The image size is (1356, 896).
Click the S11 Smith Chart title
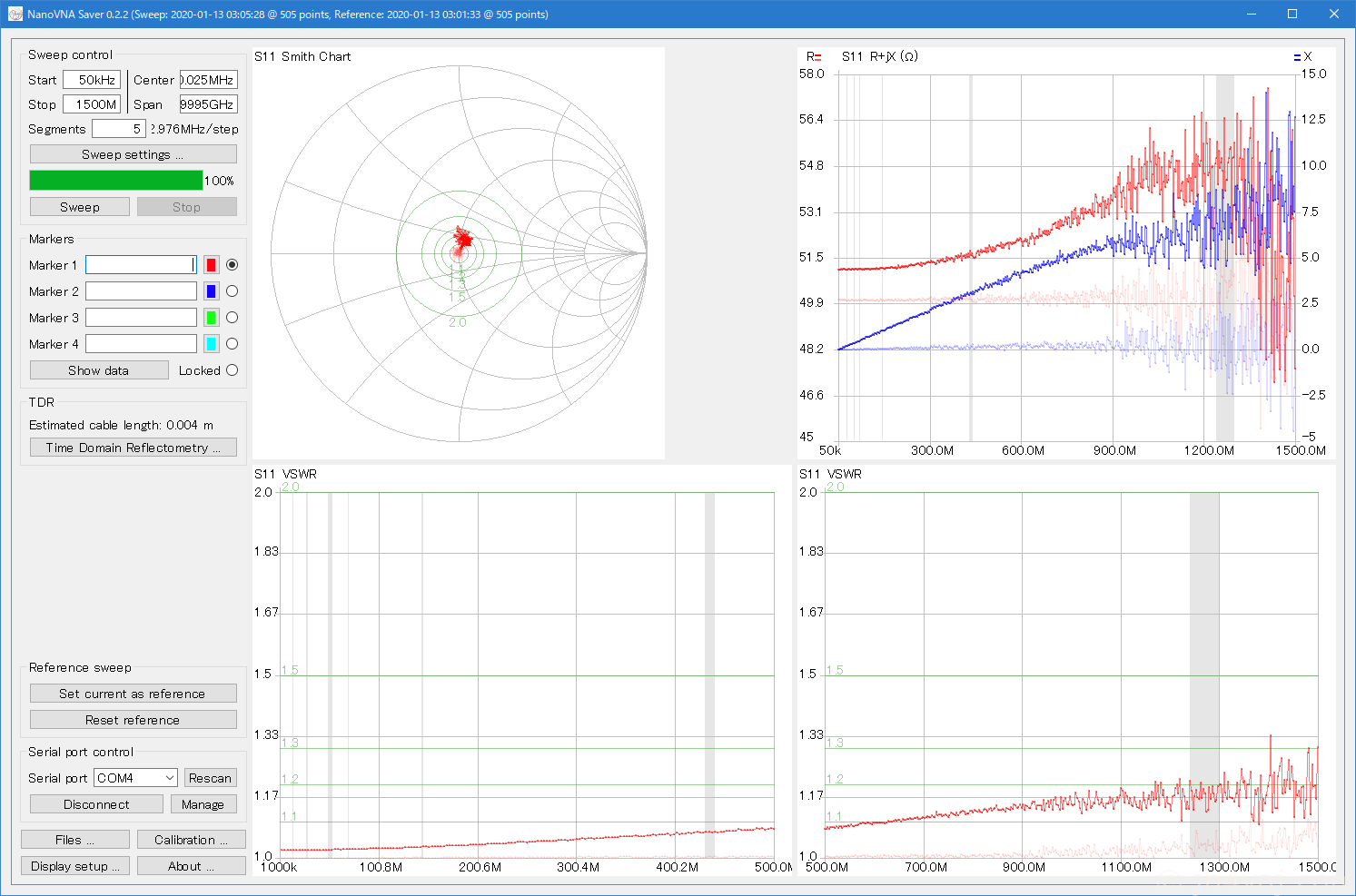click(302, 56)
